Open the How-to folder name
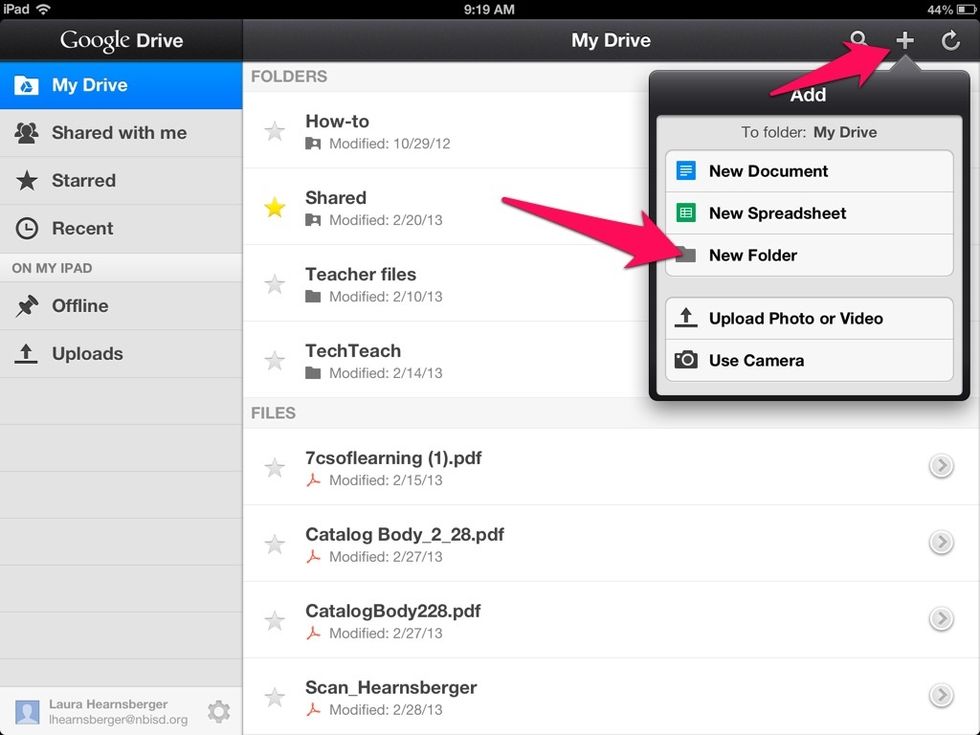980x735 pixels. click(338, 121)
